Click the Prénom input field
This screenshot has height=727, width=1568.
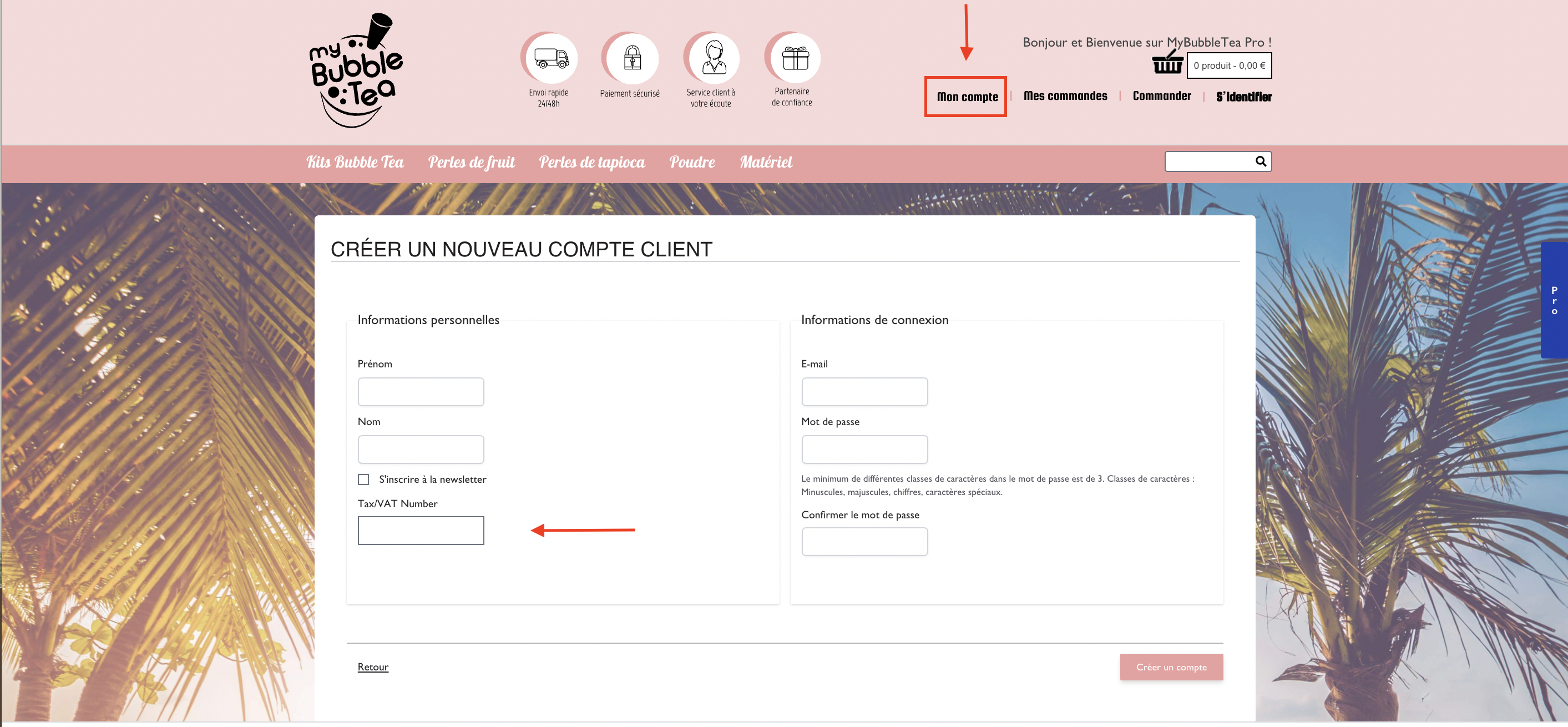[x=421, y=391]
